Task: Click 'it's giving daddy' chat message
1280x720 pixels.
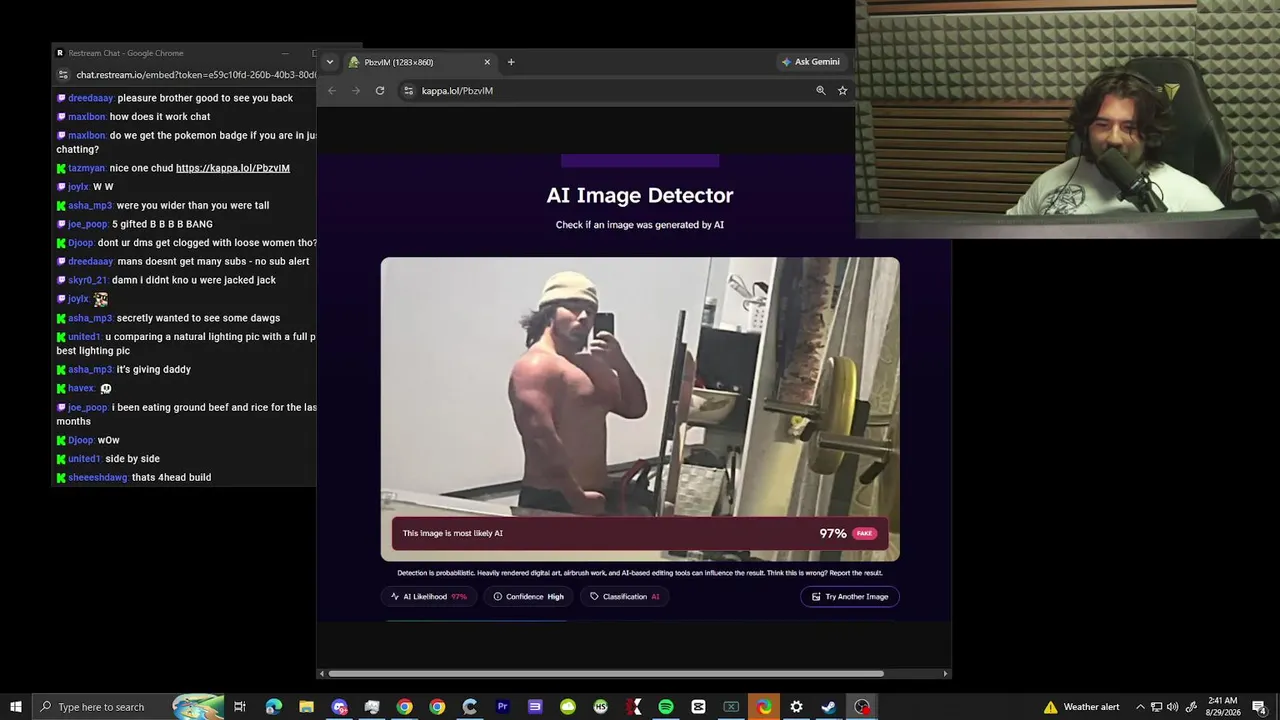Action: [x=154, y=370]
